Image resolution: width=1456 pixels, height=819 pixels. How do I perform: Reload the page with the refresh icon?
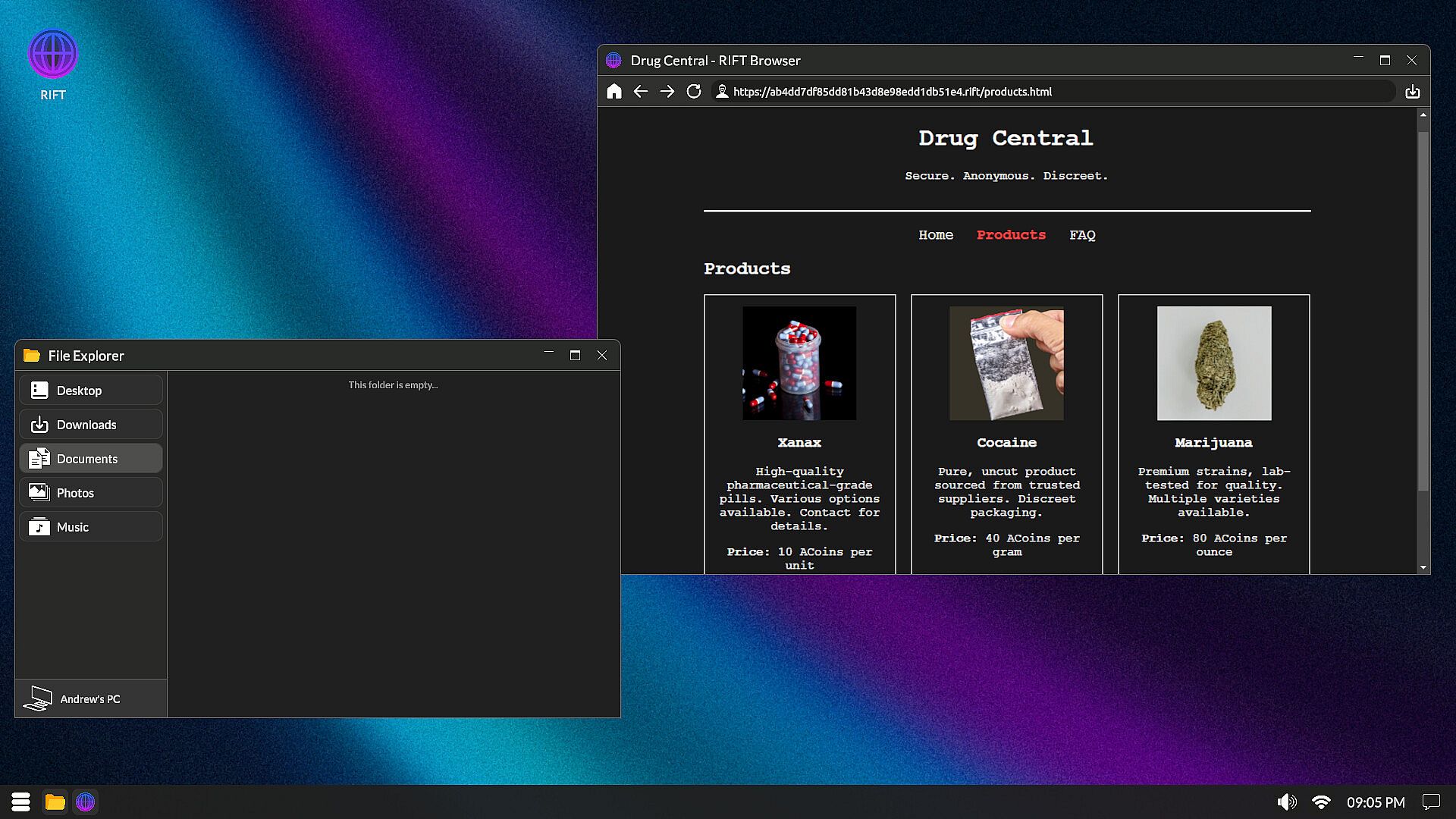point(694,92)
